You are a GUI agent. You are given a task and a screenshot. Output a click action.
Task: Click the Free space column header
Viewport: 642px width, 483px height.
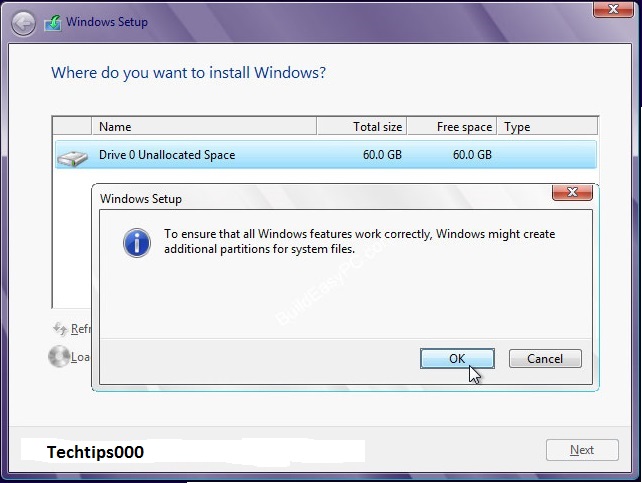[x=452, y=126]
